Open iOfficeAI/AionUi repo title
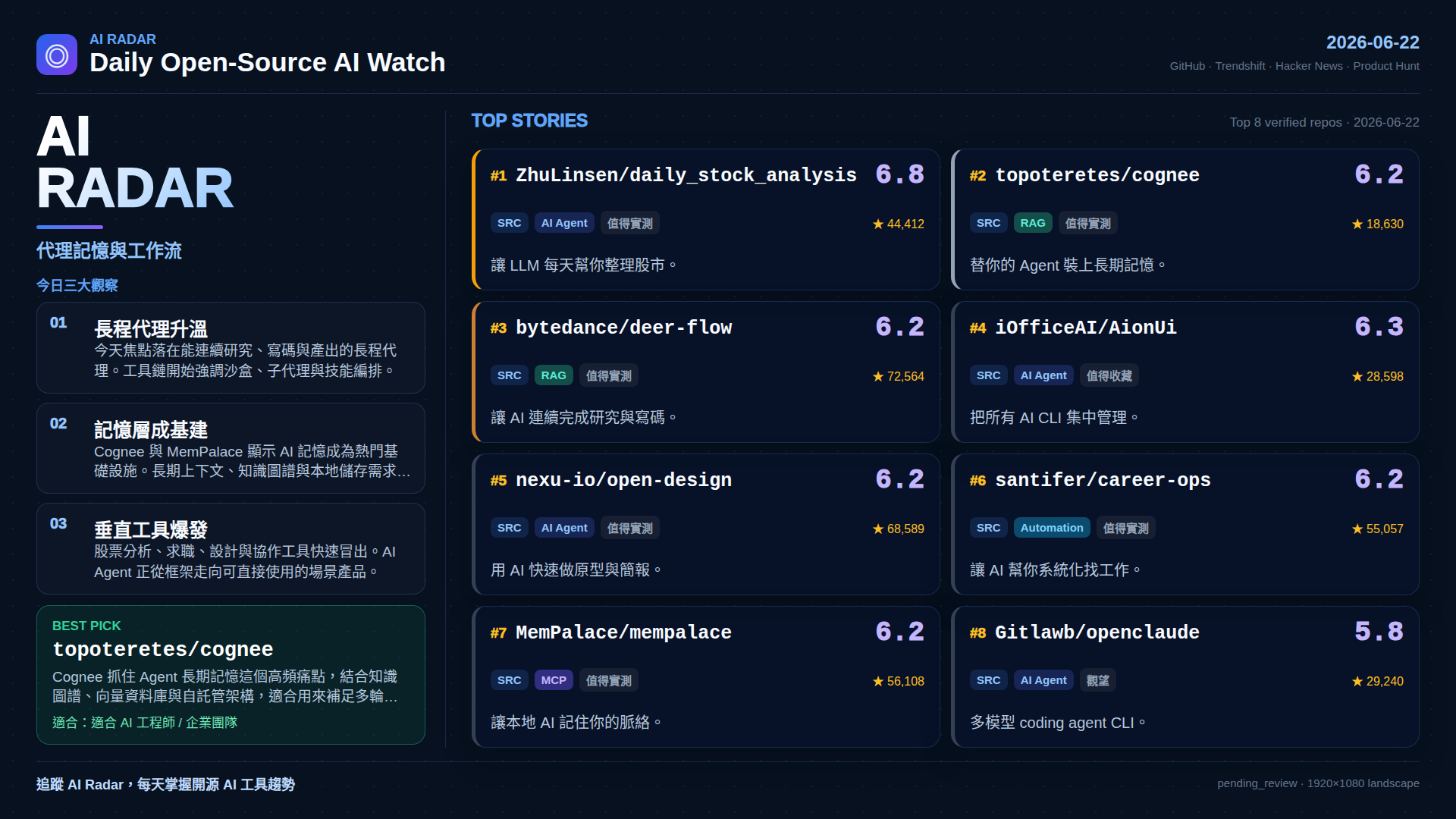 [x=1086, y=328]
